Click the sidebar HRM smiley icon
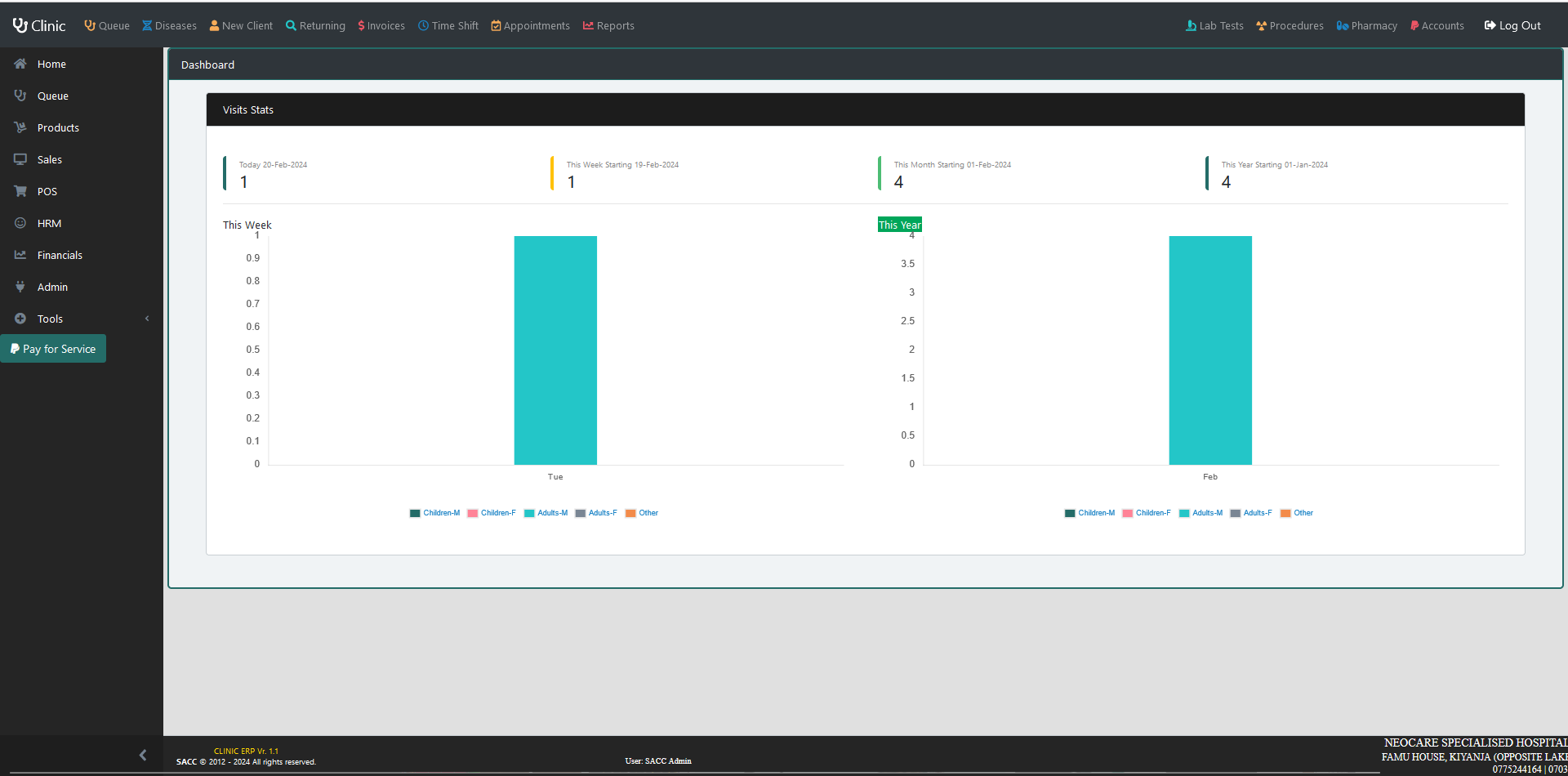Screen dimensions: 1568x776 [x=20, y=223]
